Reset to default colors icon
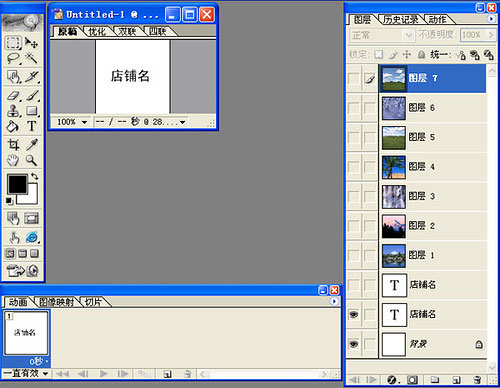This screenshot has width=500, height=388. point(9,201)
